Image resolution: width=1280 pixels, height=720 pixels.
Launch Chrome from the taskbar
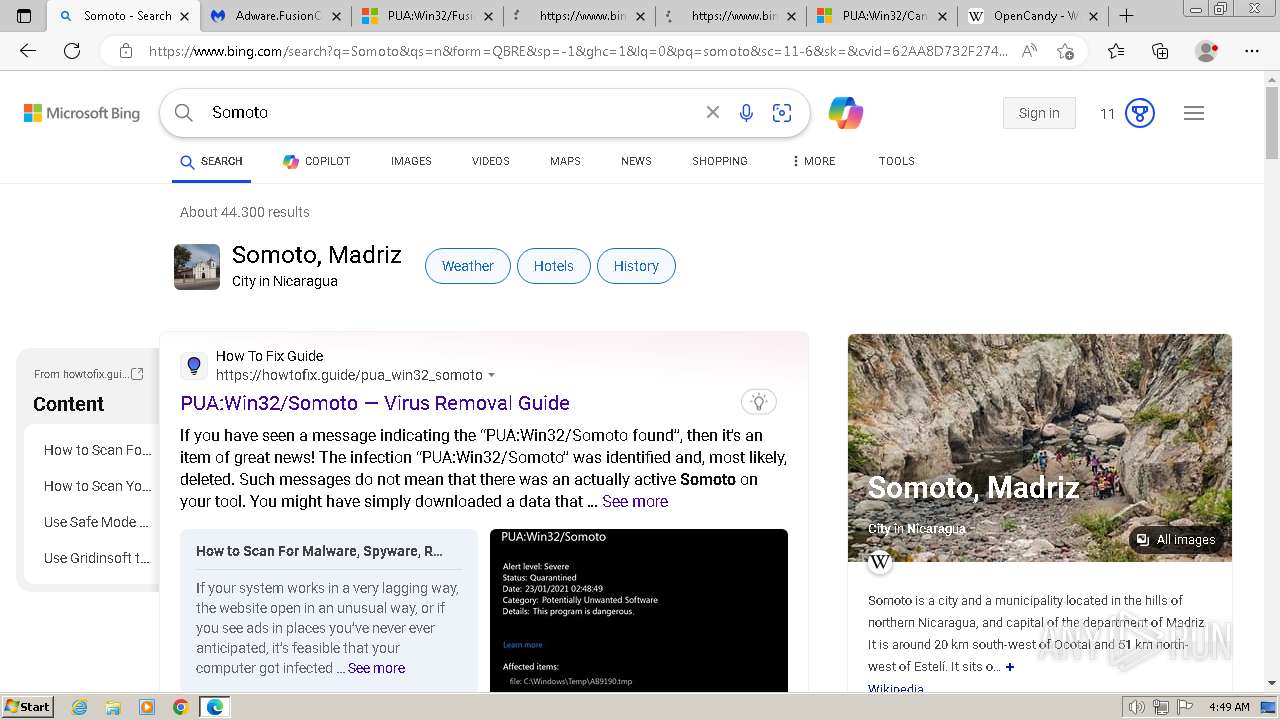point(180,707)
